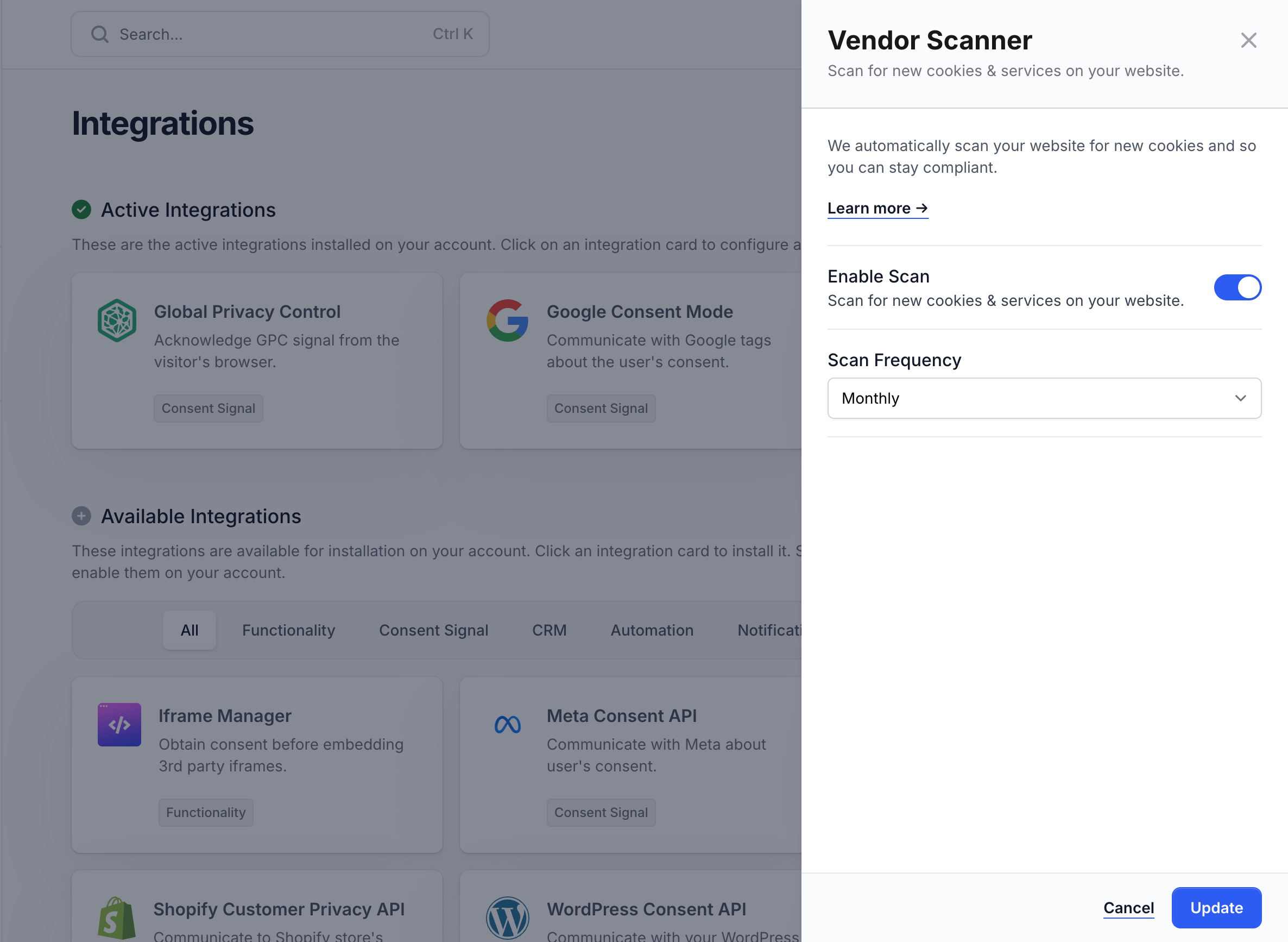Open the Scan Frequency dropdown
This screenshot has height=942, width=1288.
pyautogui.click(x=1044, y=398)
